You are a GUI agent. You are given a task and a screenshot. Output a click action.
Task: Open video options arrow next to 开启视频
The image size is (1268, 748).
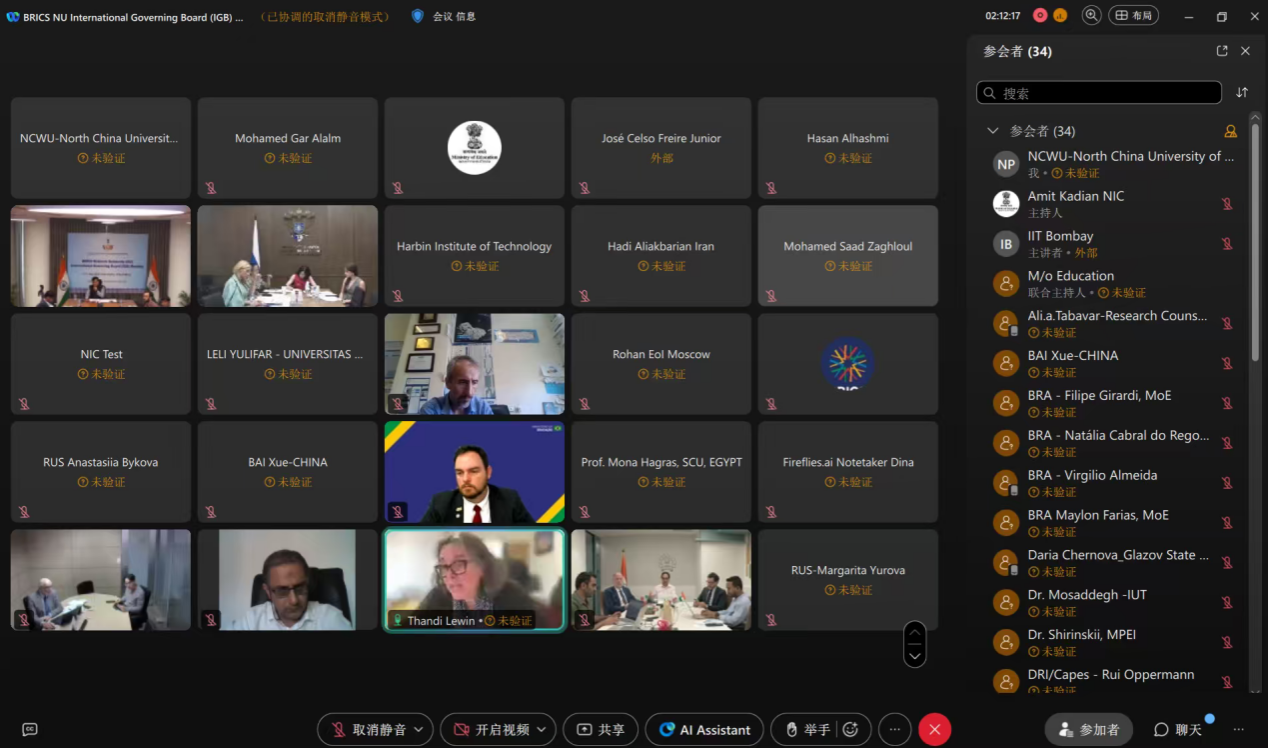(541, 730)
